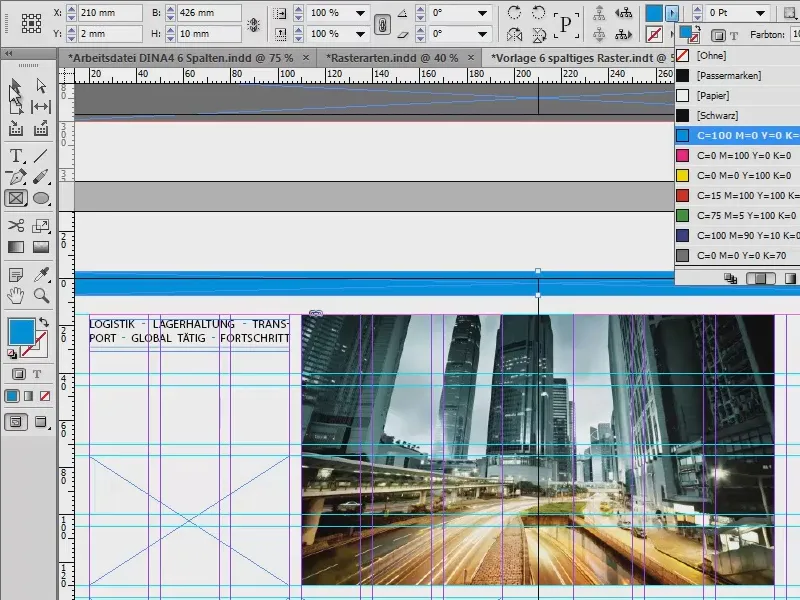
Task: Collapse the tools panel double-arrow
Action: (x=9, y=53)
